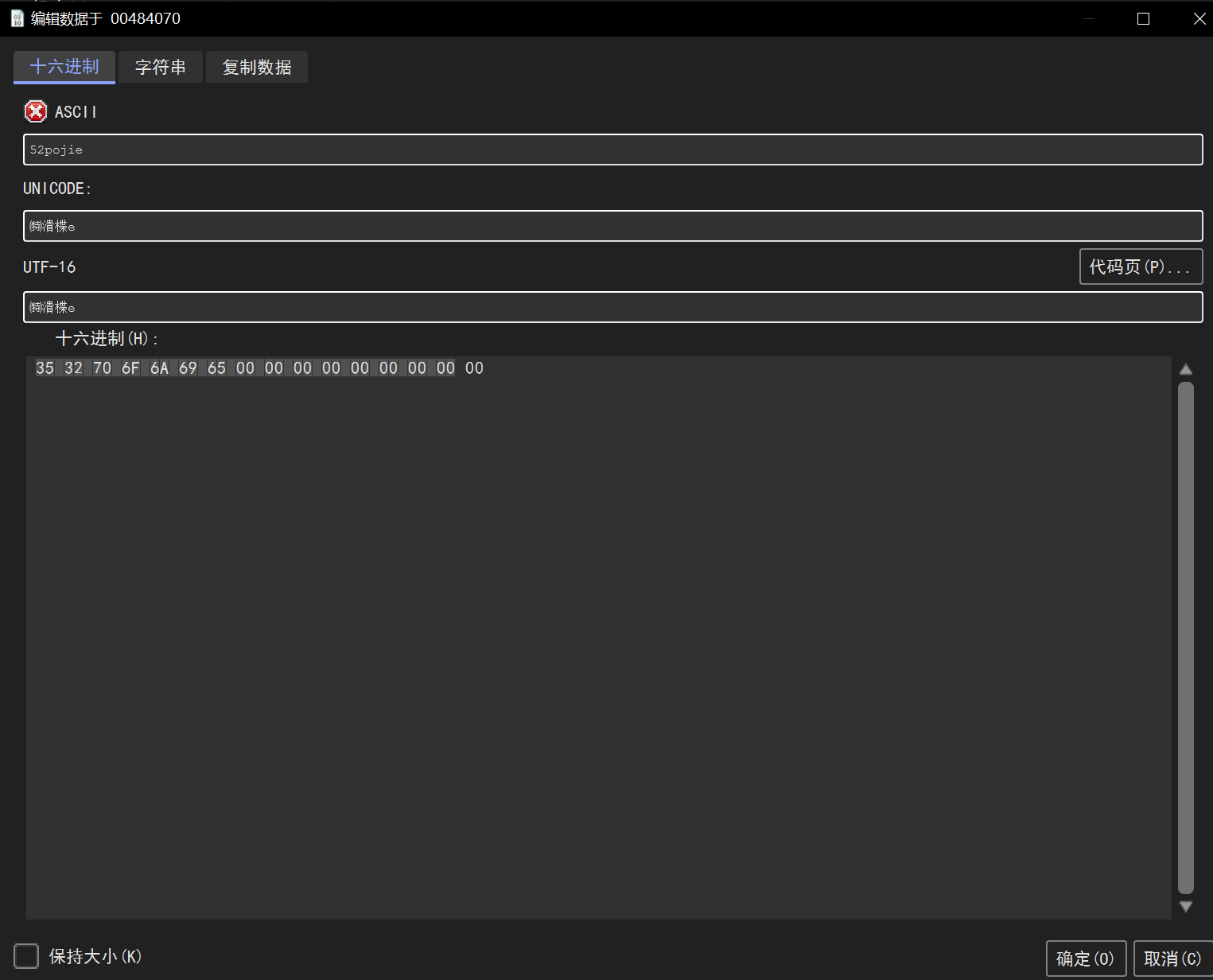Click the UTF-16 text input field
This screenshot has width=1213, height=980.
[x=612, y=307]
